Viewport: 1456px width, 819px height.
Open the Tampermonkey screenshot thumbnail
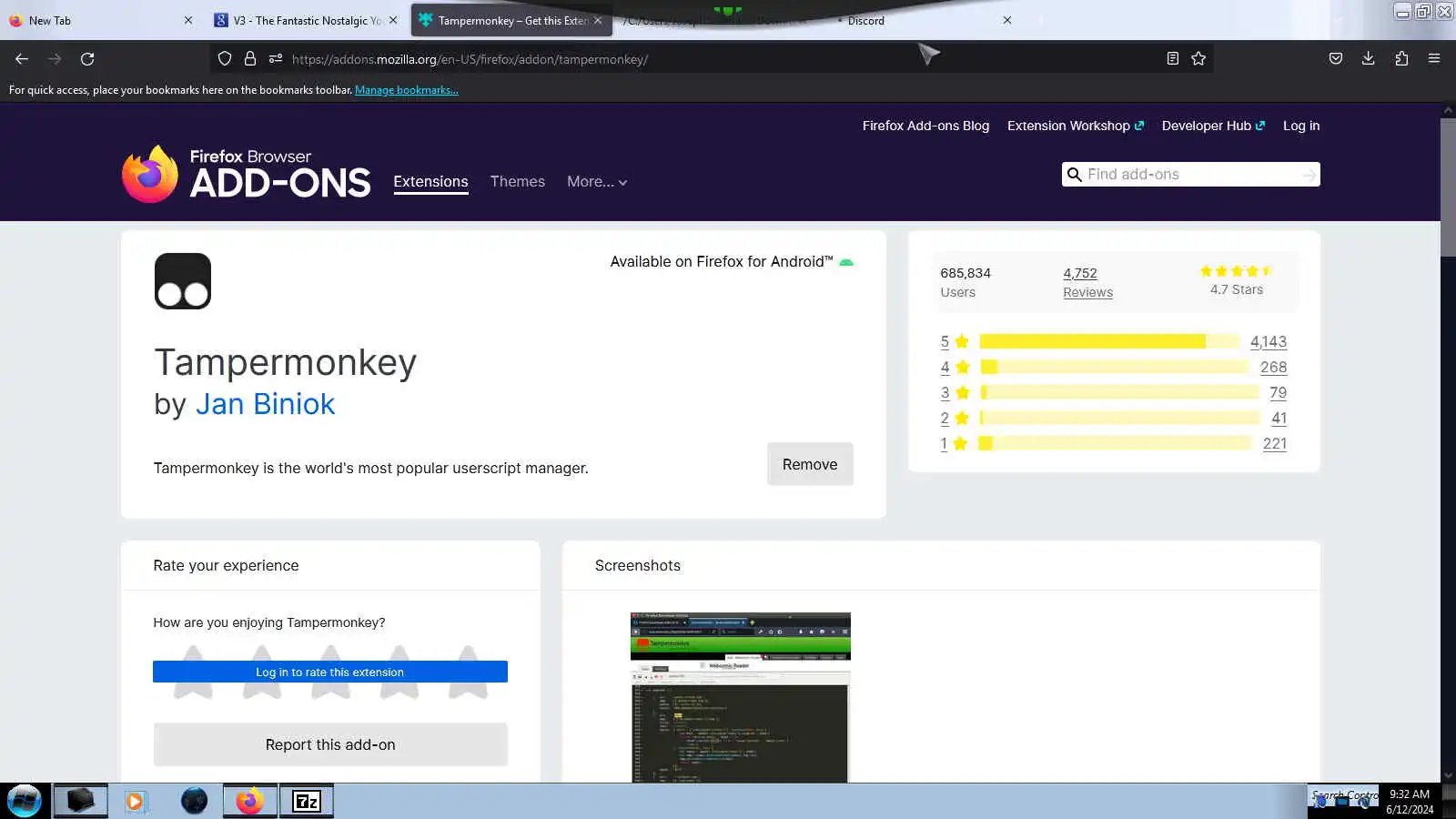(741, 697)
